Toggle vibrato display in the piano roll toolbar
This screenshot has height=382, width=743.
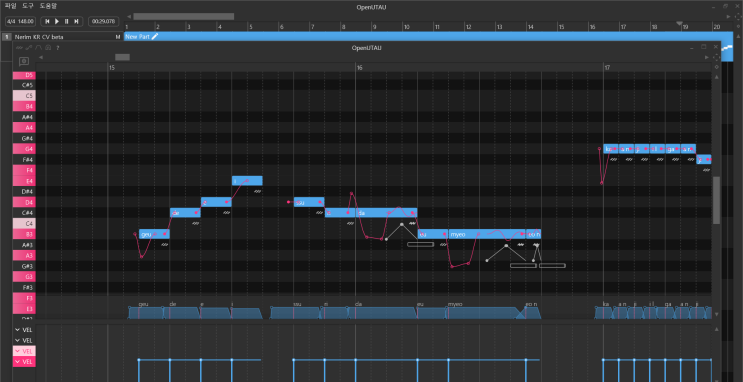[19, 48]
